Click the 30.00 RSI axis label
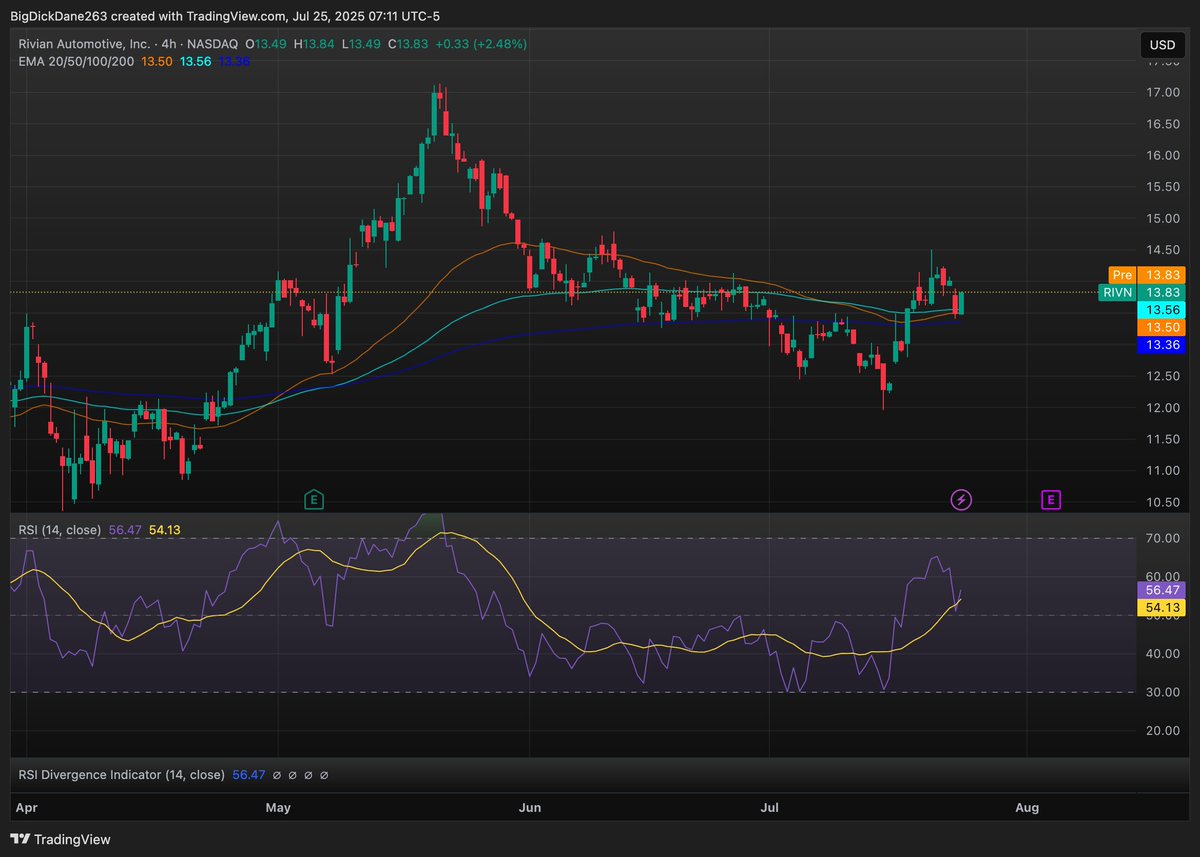 click(1165, 692)
